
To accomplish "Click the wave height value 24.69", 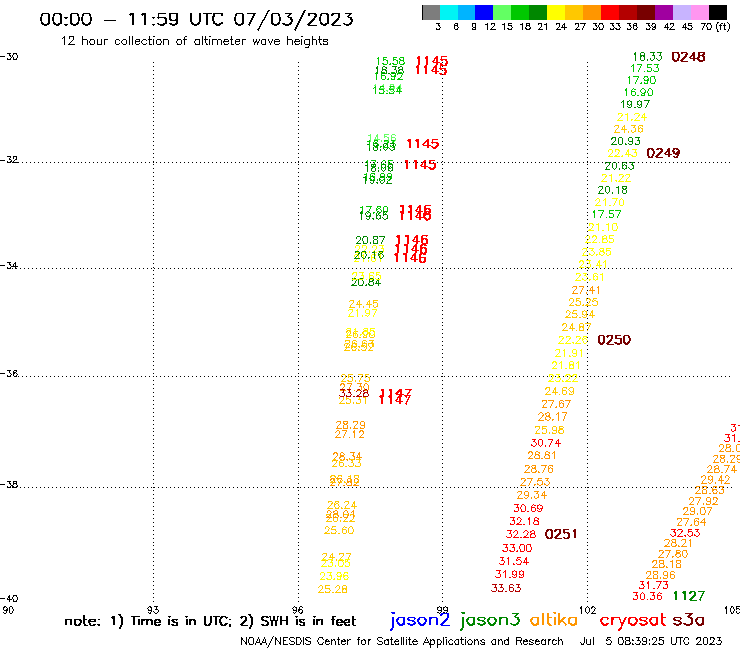I will pos(559,391).
